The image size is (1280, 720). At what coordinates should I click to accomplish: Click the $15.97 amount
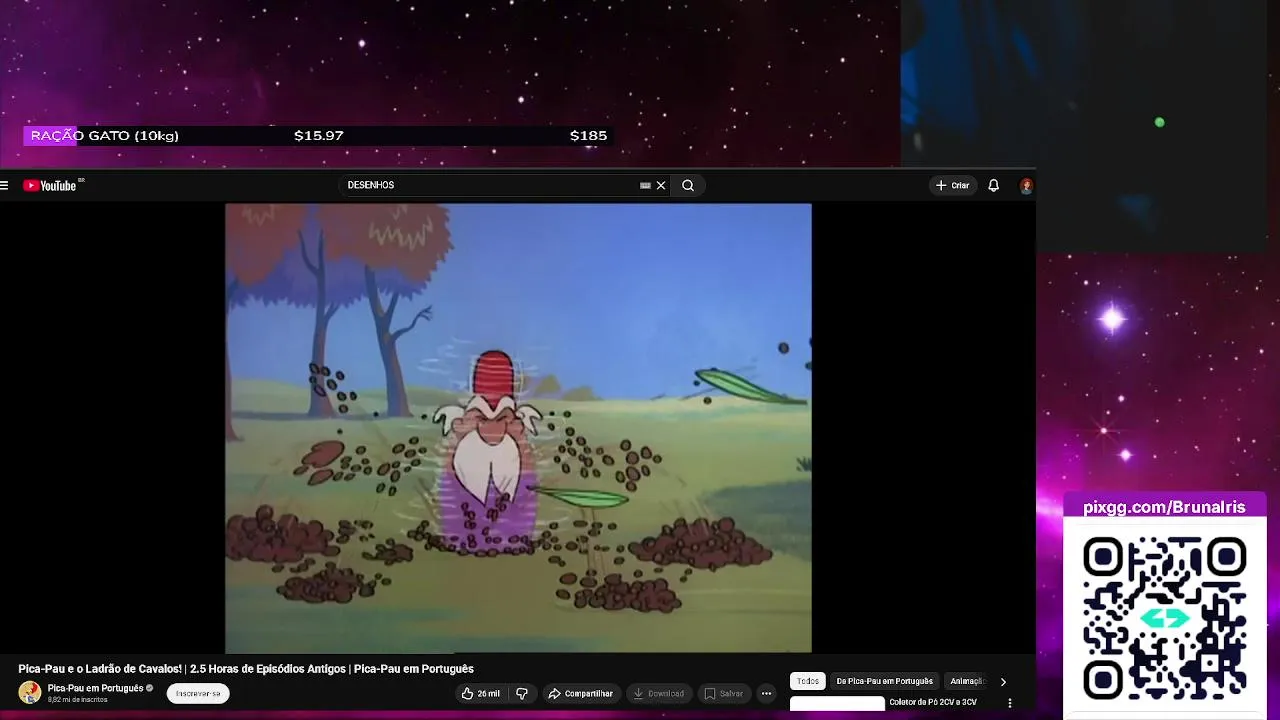[319, 136]
